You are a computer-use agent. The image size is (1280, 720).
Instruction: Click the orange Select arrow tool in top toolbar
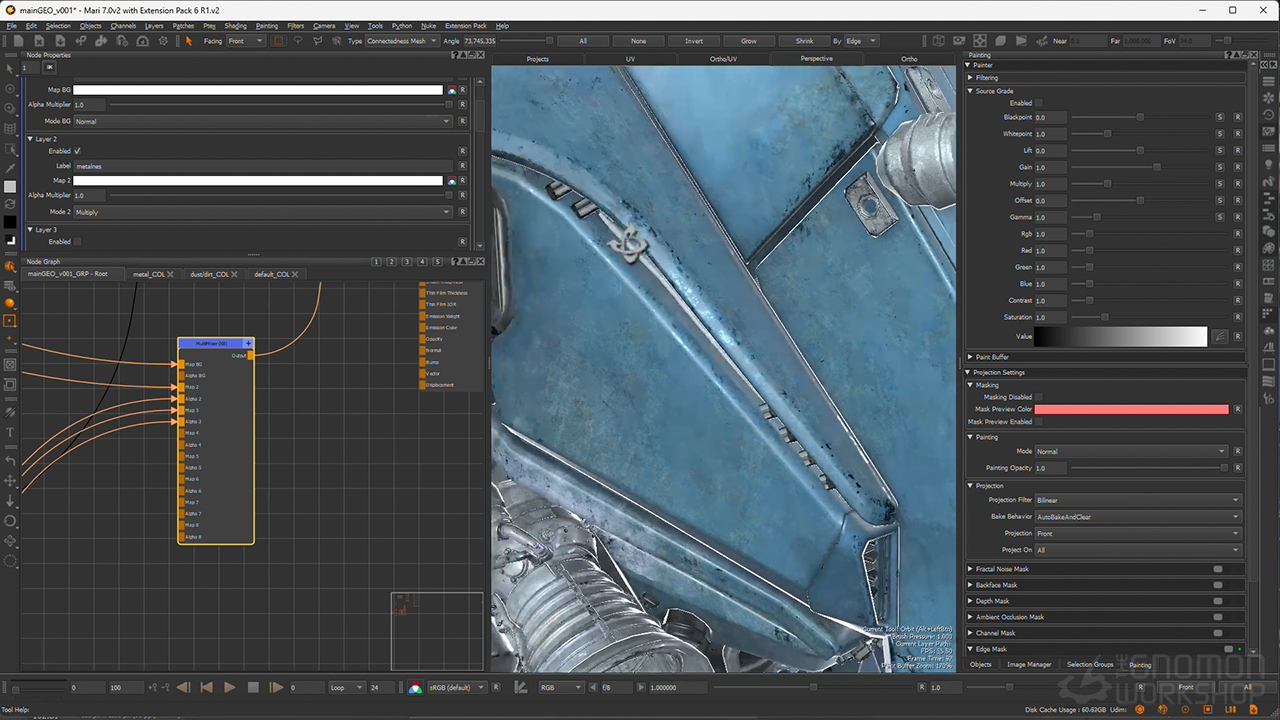tap(188, 41)
